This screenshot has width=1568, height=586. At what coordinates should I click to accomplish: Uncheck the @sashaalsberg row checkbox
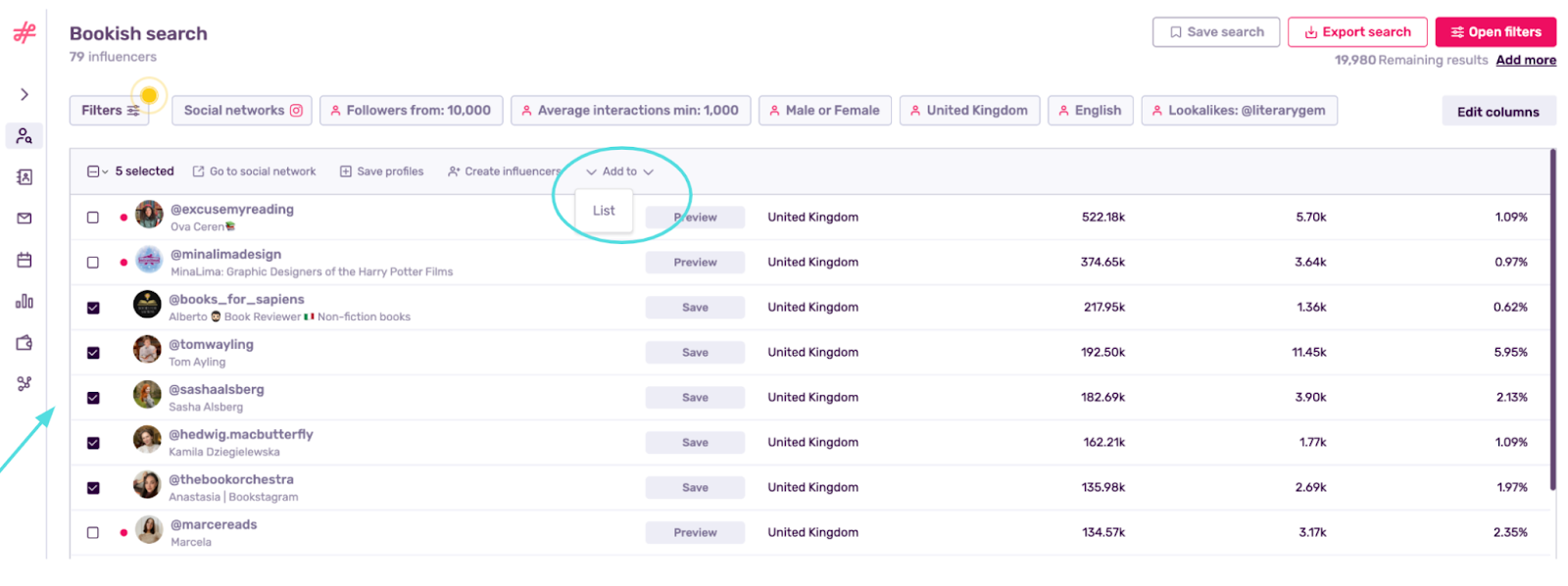tap(93, 398)
